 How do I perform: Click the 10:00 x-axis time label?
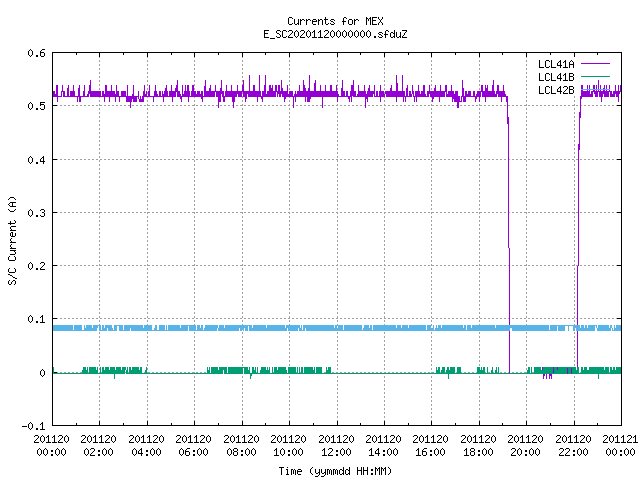pyautogui.click(x=288, y=452)
